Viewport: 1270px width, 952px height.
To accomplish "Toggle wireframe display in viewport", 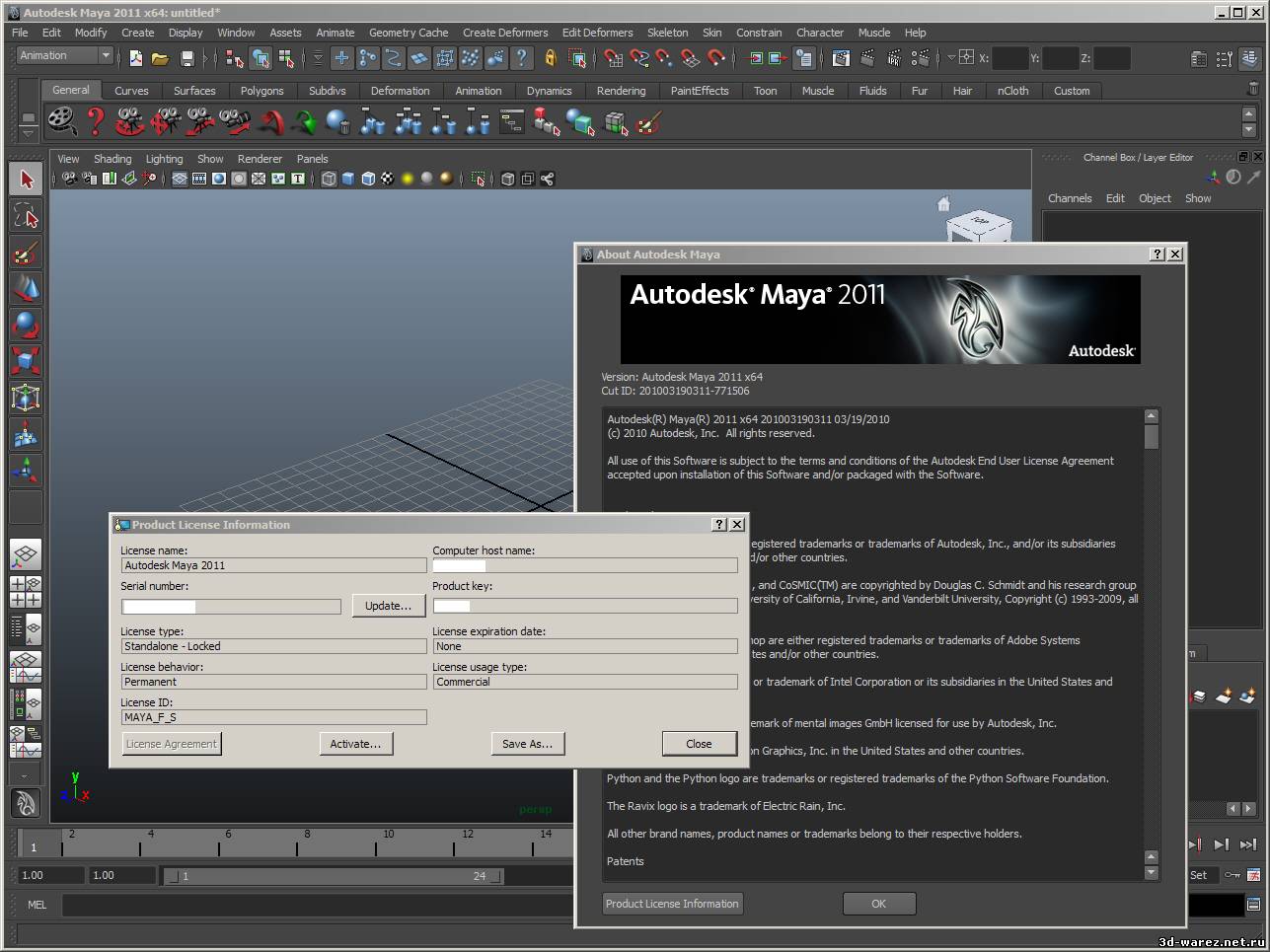I will pyautogui.click(x=329, y=179).
